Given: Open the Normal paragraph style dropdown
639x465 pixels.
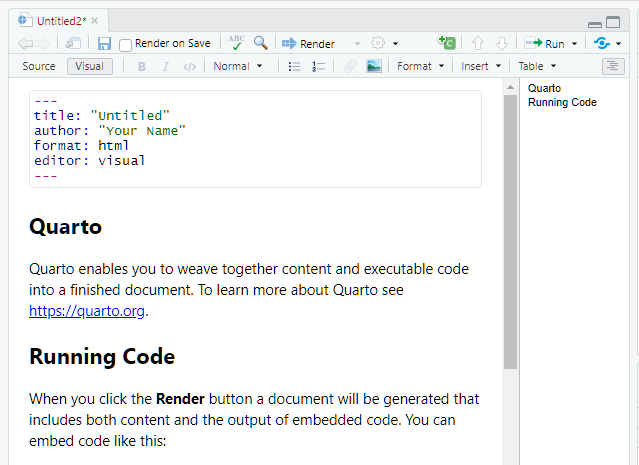Looking at the screenshot, I should click(238, 66).
